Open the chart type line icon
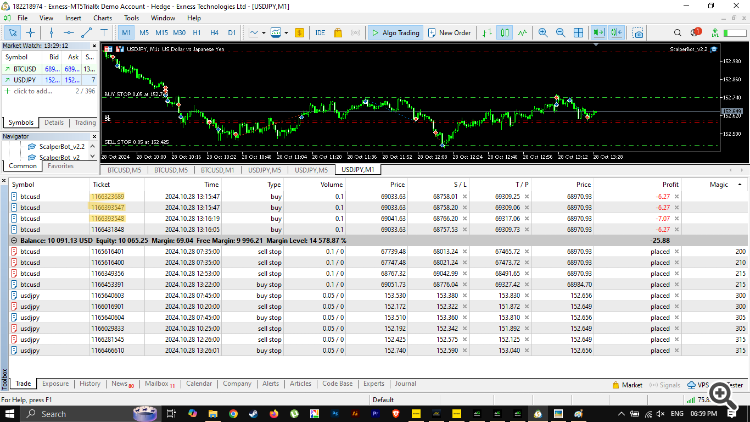Image resolution: width=750 pixels, height=422 pixels. coord(254,33)
